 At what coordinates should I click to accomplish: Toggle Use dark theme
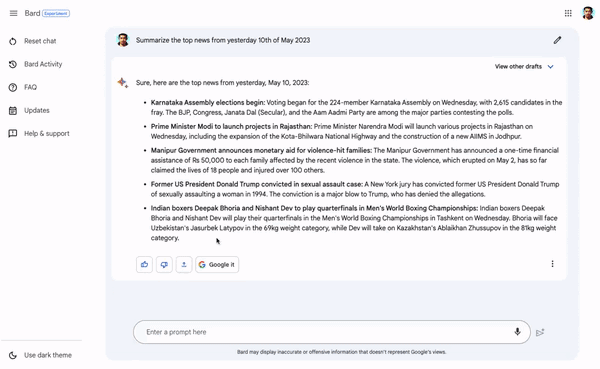tap(41, 355)
